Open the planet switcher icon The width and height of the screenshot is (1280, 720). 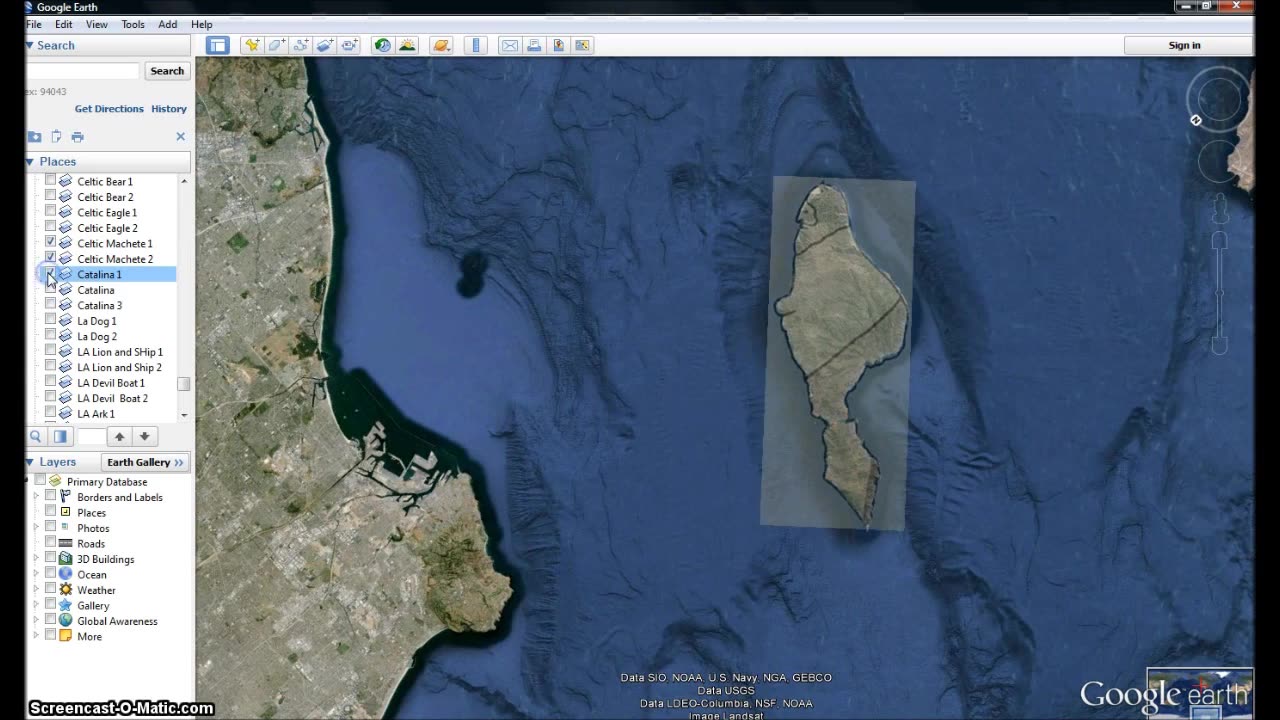(441, 45)
